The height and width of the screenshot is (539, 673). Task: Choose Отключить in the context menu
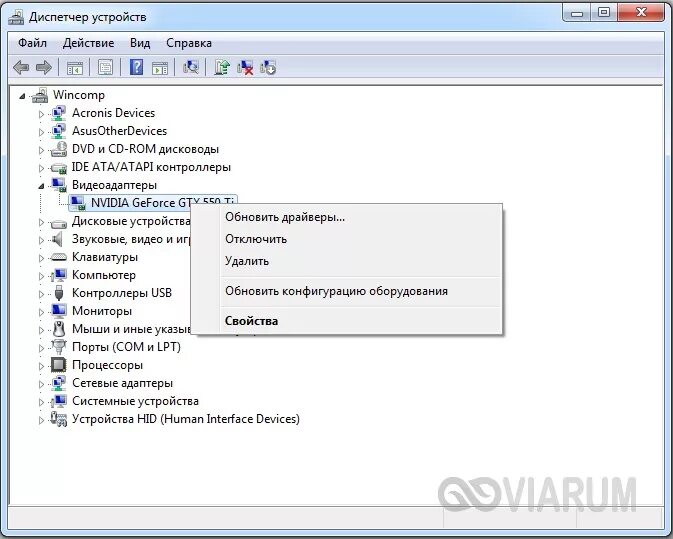click(256, 239)
